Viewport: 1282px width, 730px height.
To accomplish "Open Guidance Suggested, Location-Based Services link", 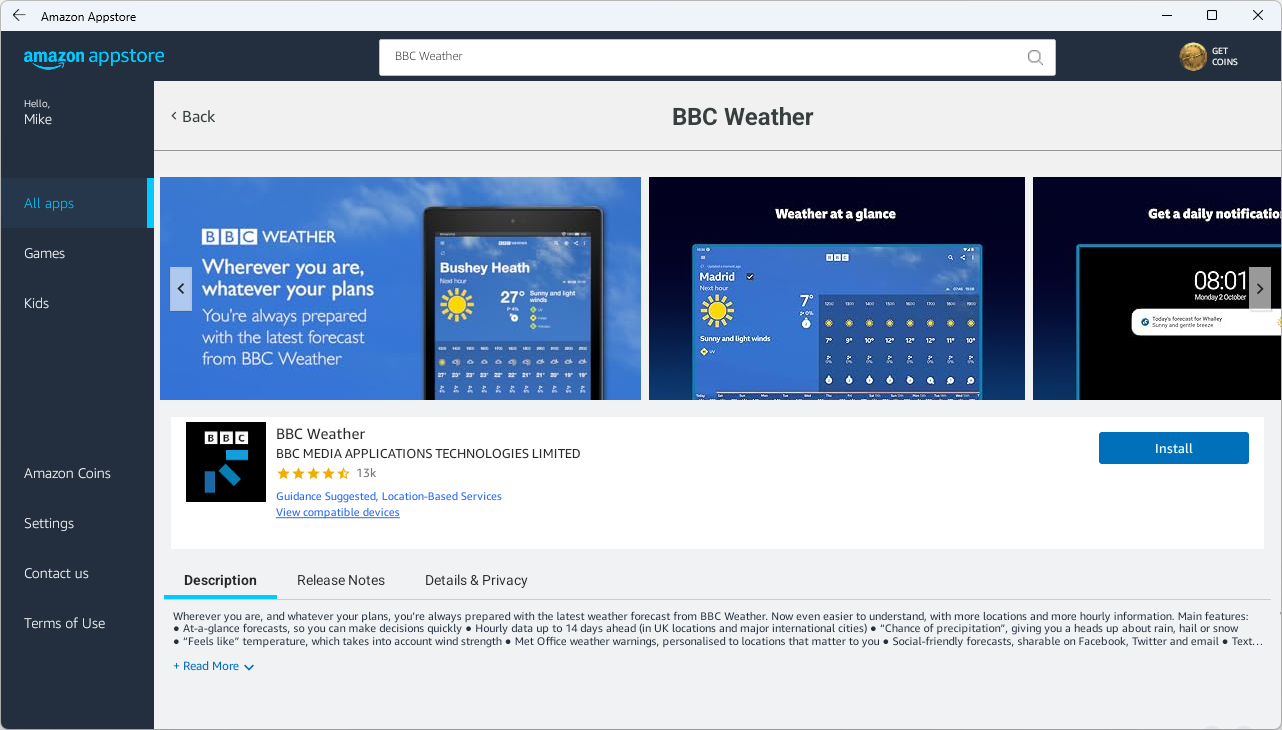I will point(389,496).
